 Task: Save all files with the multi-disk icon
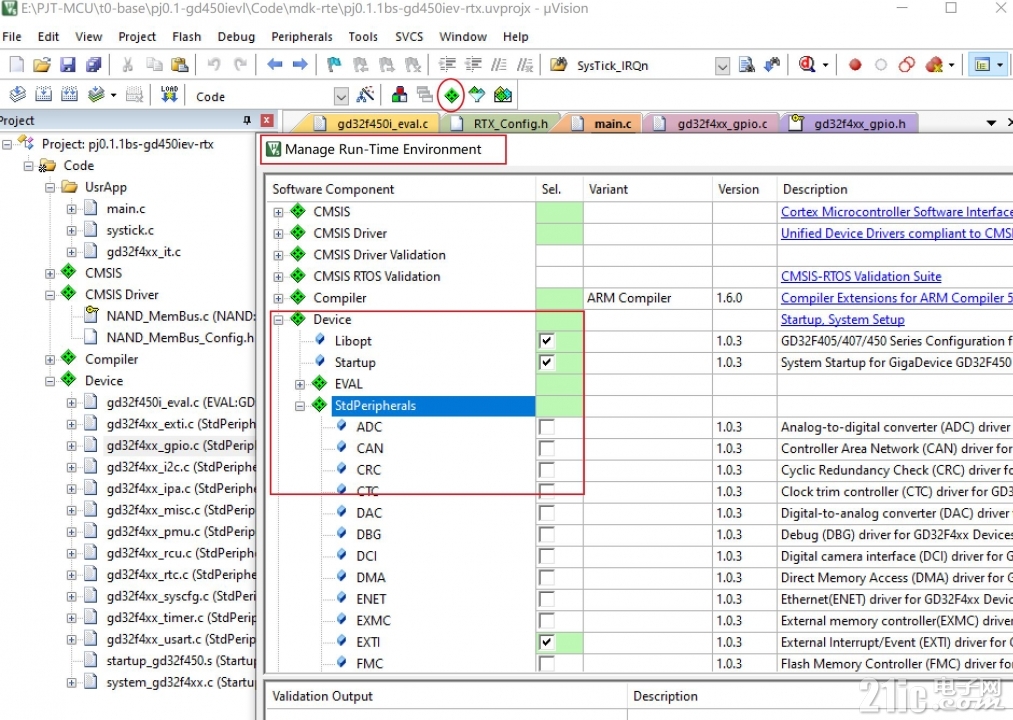(x=94, y=65)
